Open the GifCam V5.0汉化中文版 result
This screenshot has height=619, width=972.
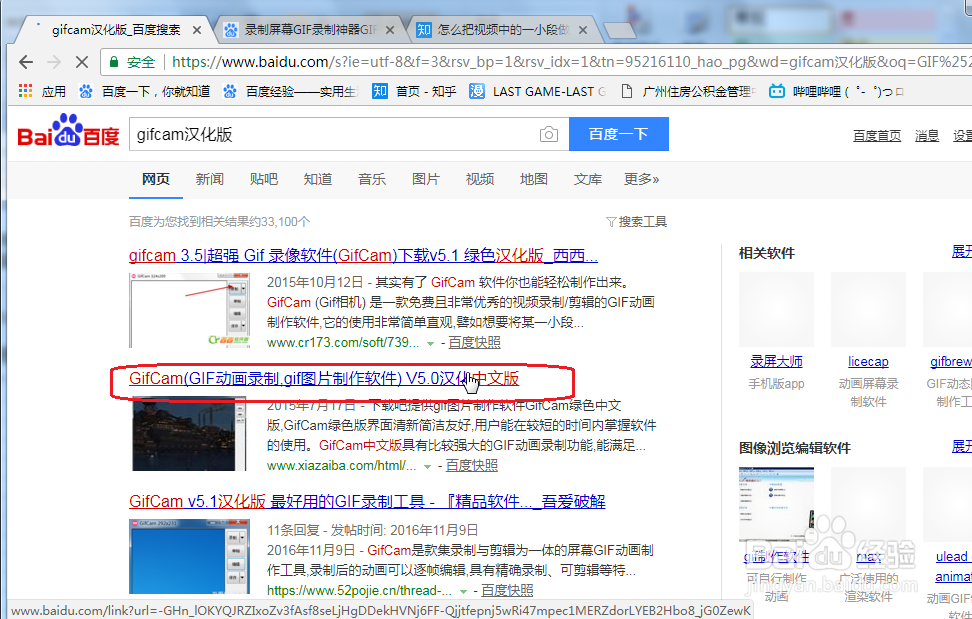coord(324,379)
